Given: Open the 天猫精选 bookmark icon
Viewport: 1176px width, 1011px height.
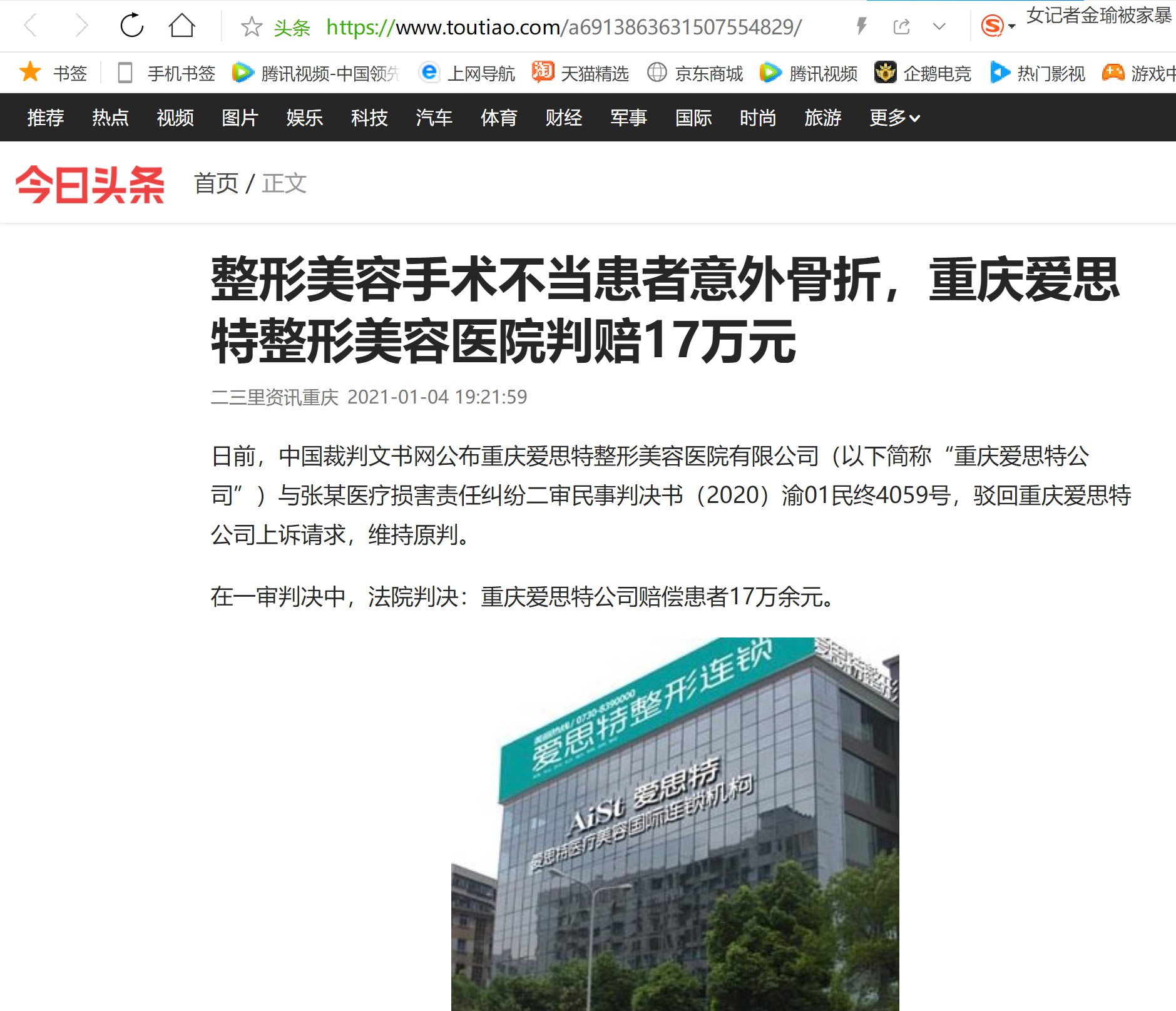Looking at the screenshot, I should (543, 72).
